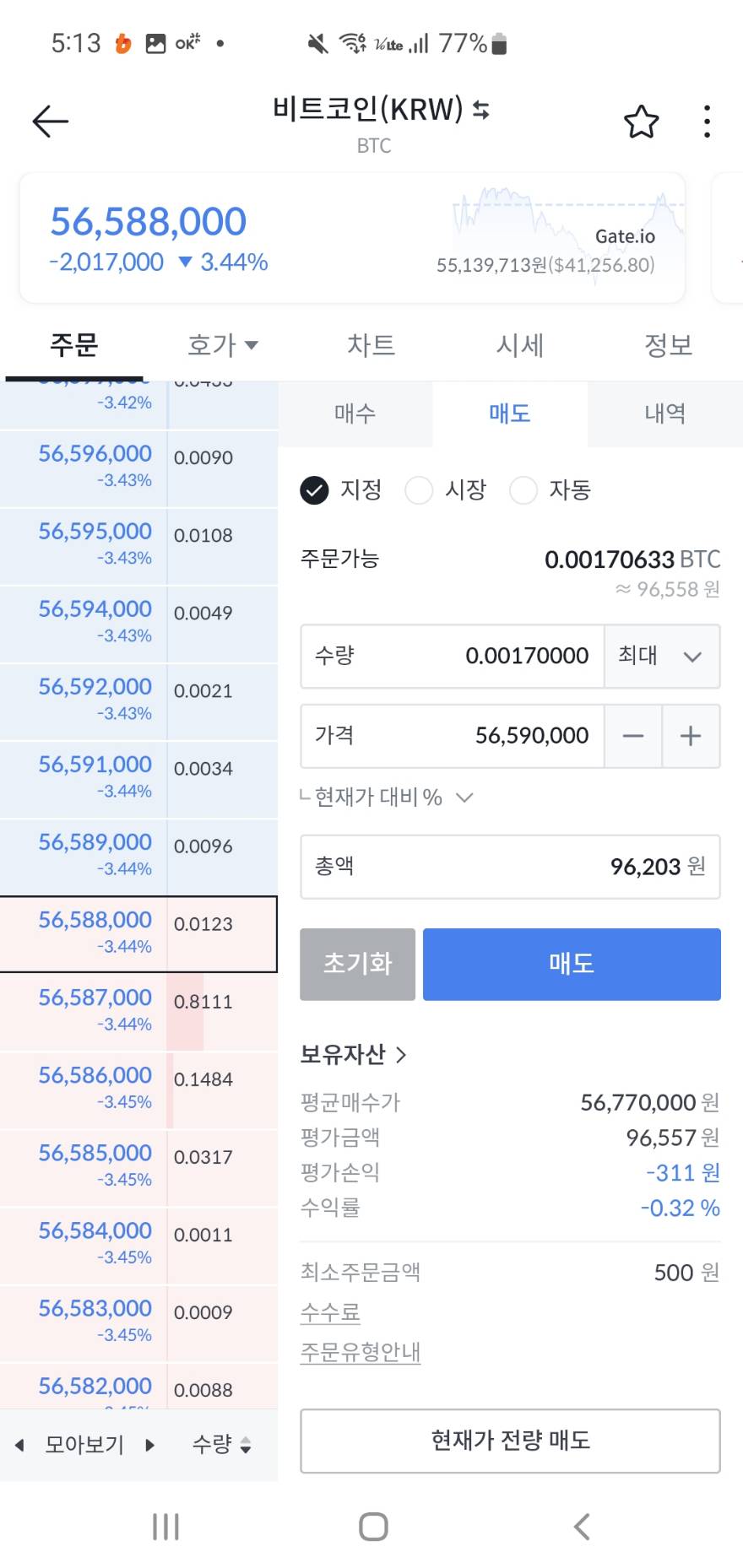Select the 자동 order type option
Image resolution: width=743 pixels, height=1568 pixels.
523,490
